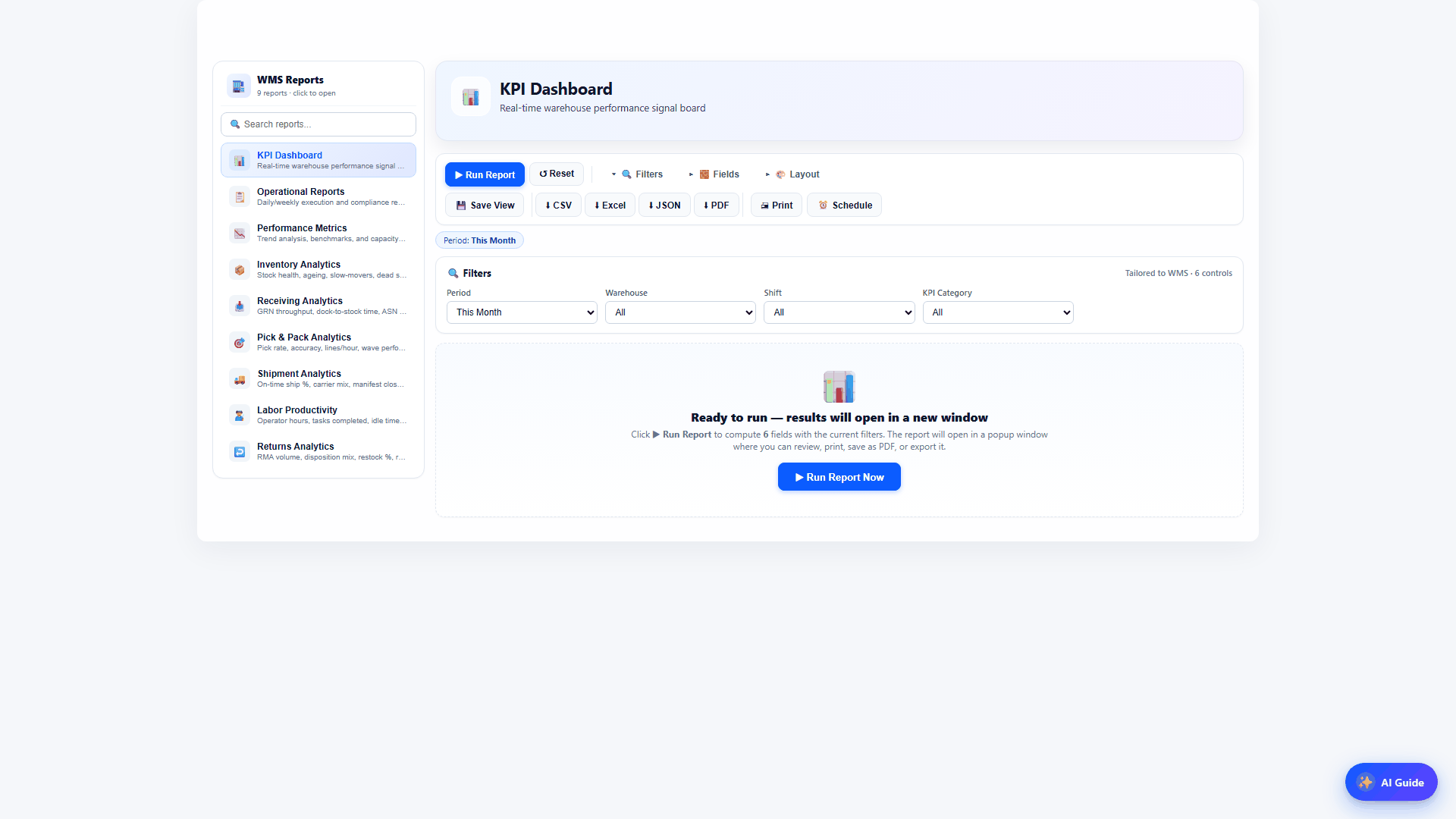Export the report as PDF
1456x819 pixels.
click(x=716, y=206)
